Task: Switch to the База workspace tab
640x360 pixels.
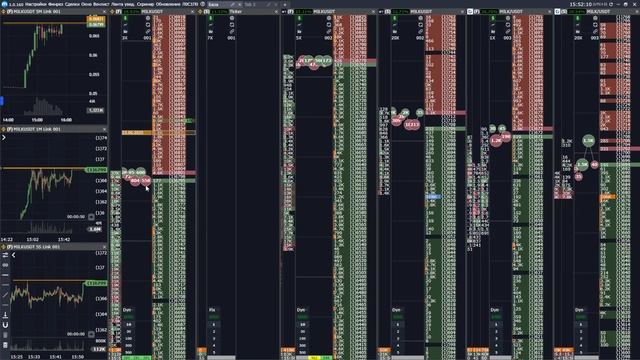Action: (214, 4)
